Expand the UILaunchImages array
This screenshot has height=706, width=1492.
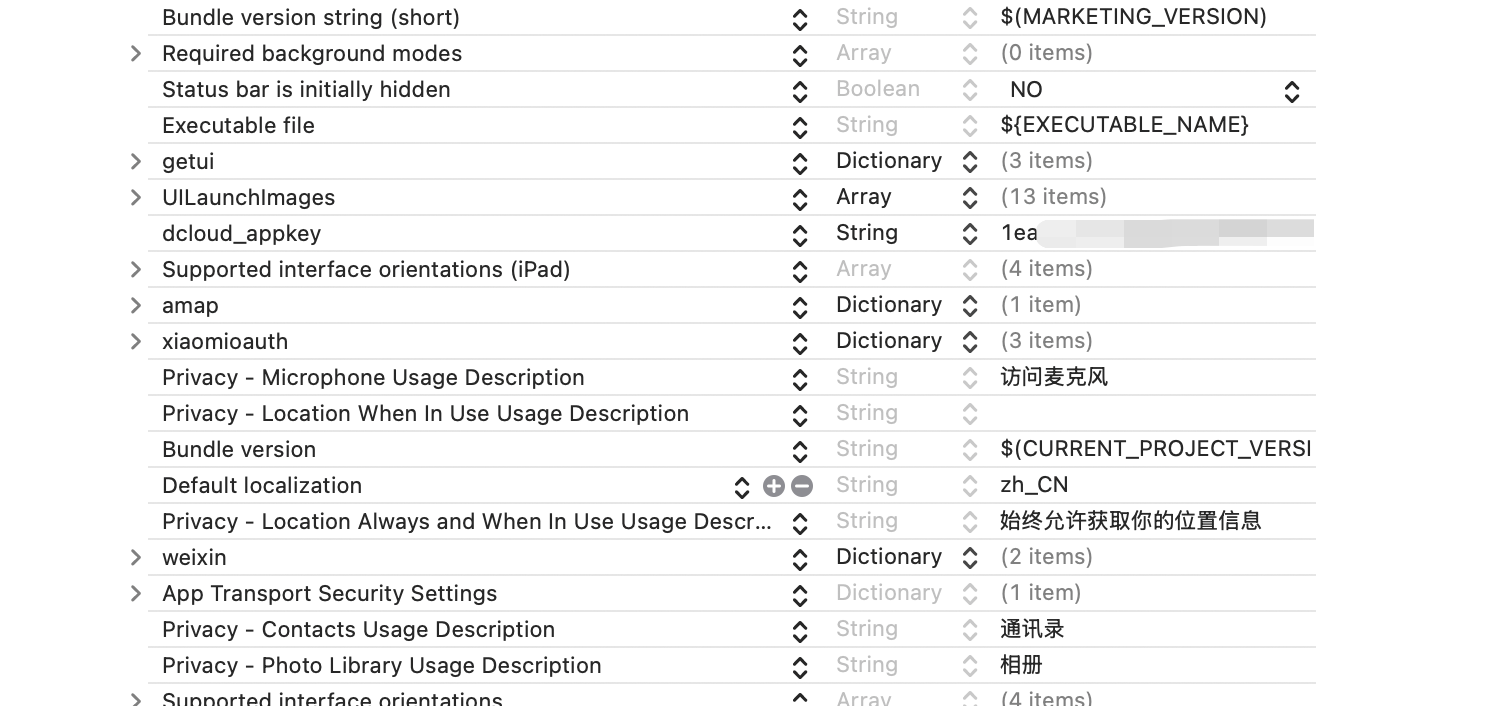tap(136, 197)
